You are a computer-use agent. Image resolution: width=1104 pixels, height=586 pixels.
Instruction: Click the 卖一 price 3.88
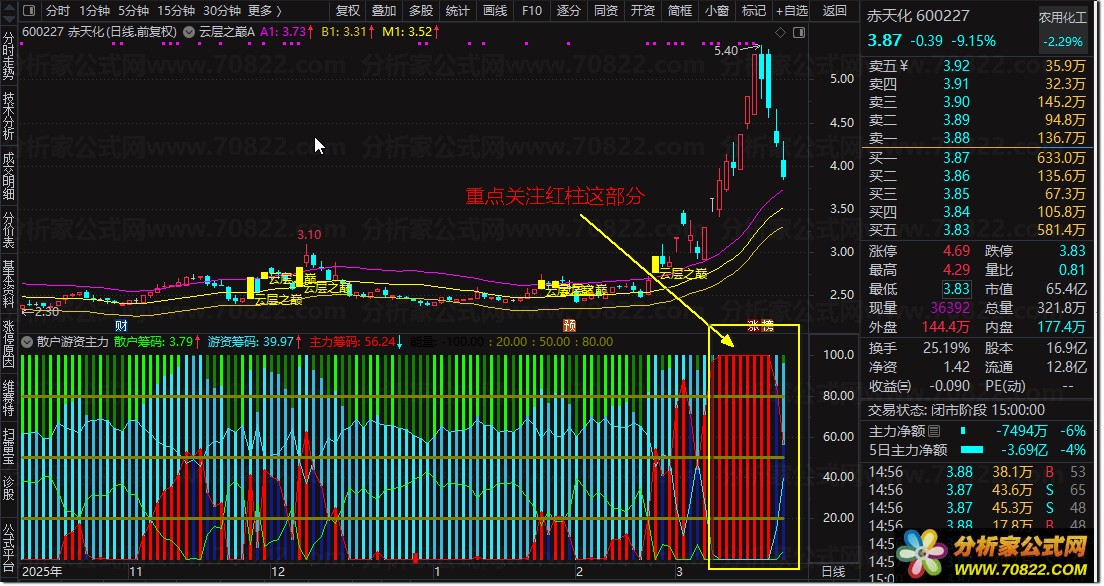coord(956,138)
